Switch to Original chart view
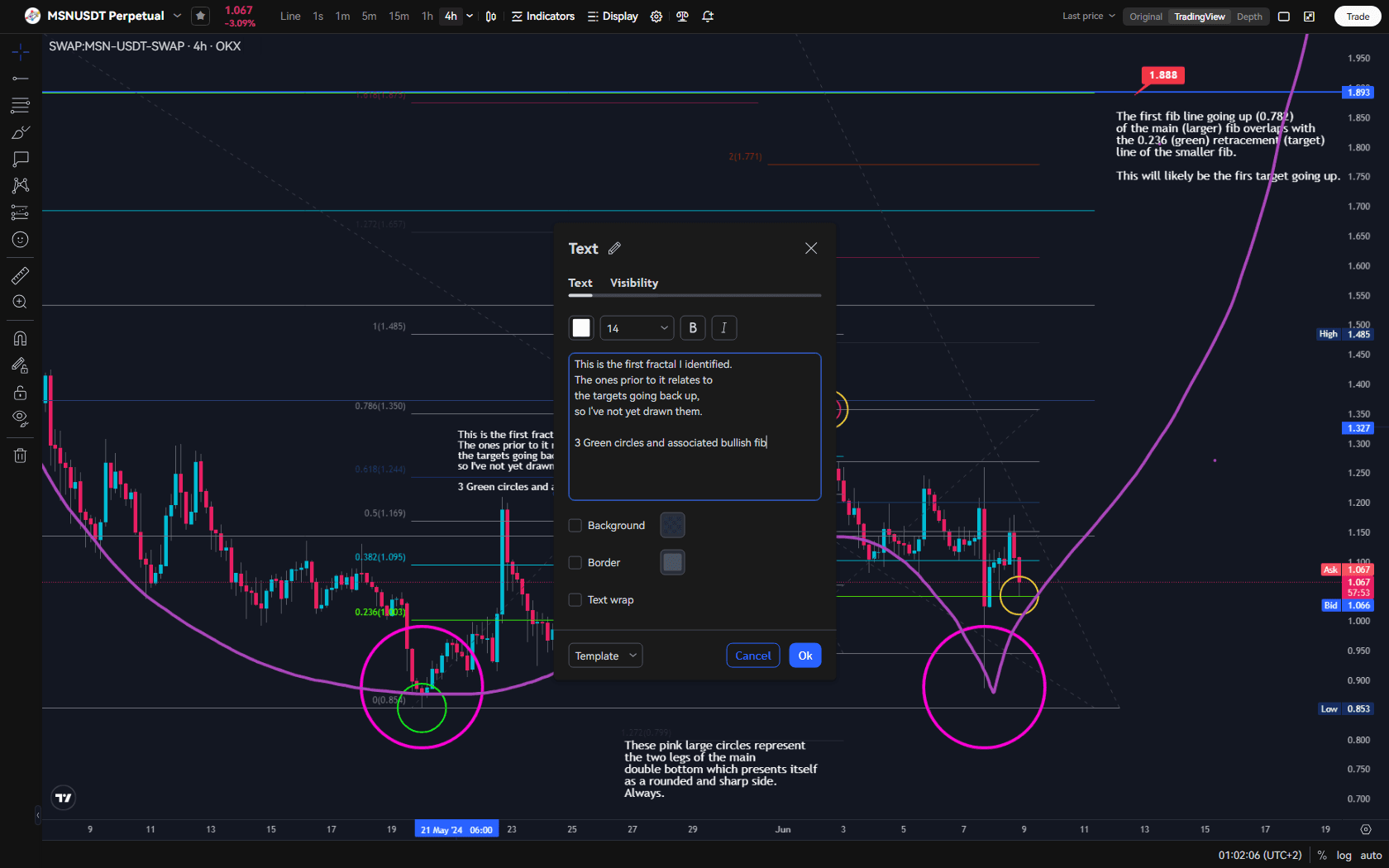Image resolution: width=1389 pixels, height=868 pixels. point(1146,17)
